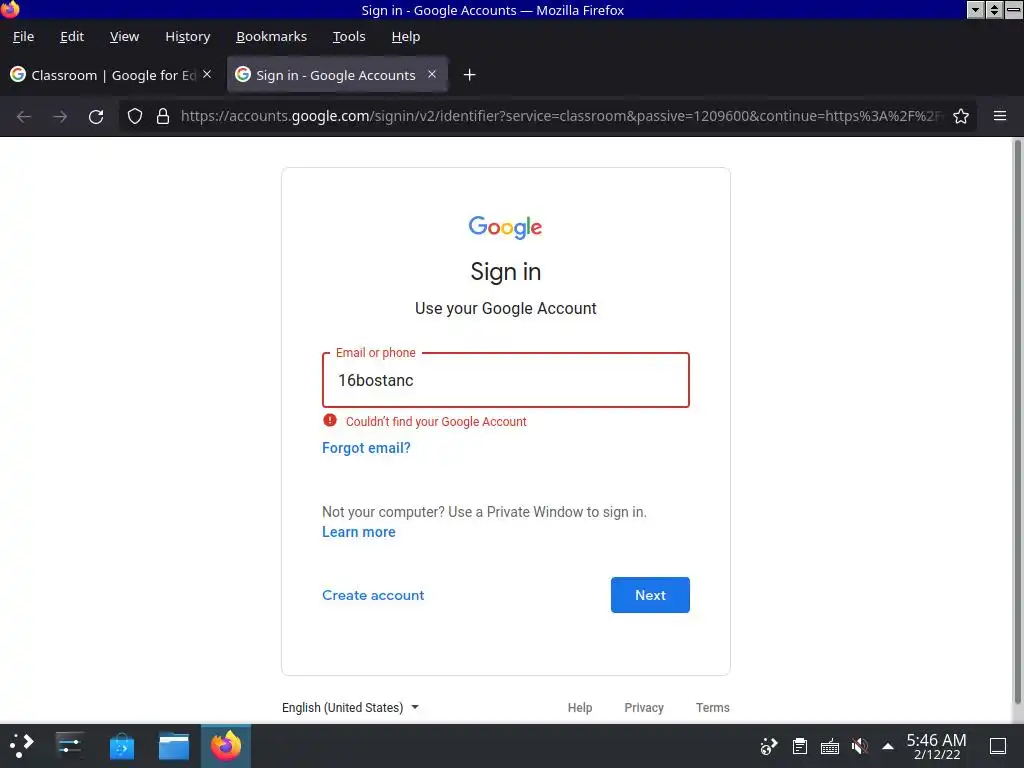
Task: Open the History menu
Action: pyautogui.click(x=187, y=37)
